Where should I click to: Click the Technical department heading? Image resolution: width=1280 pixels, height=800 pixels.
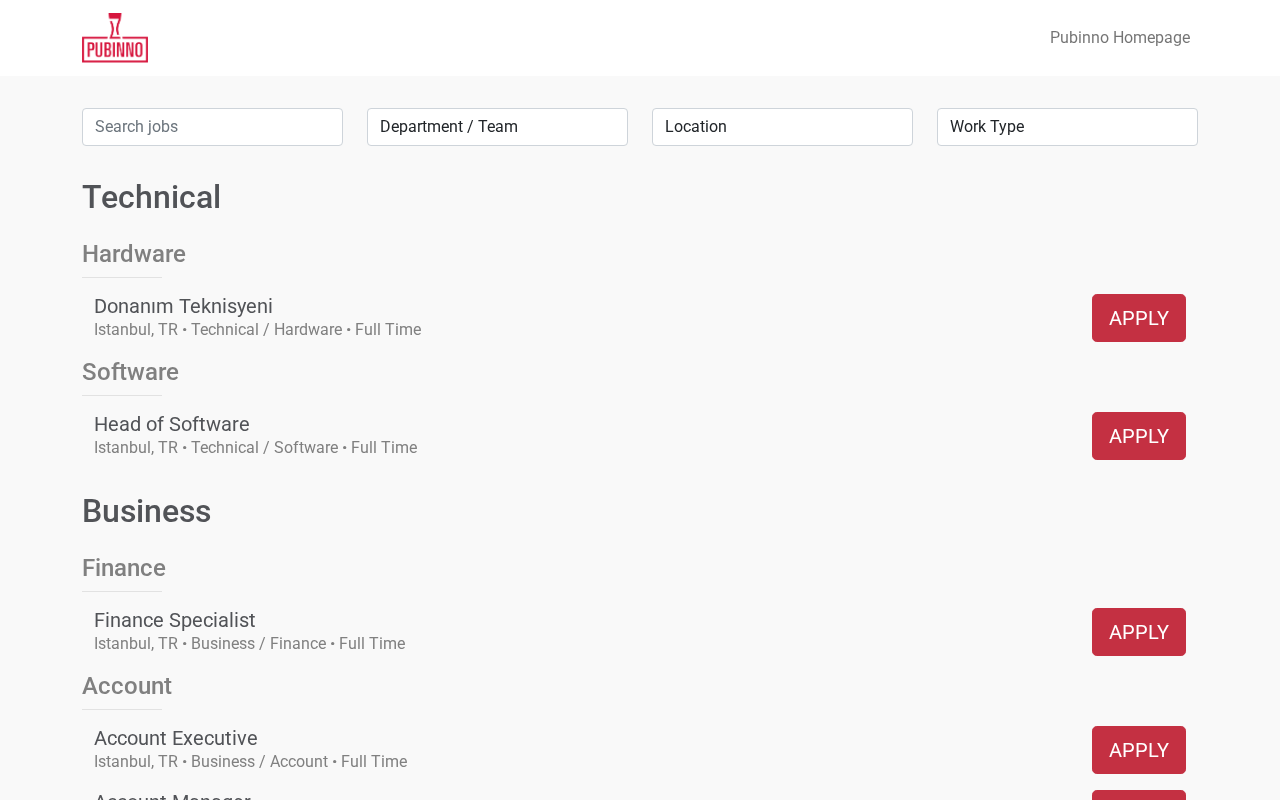pyautogui.click(x=151, y=197)
